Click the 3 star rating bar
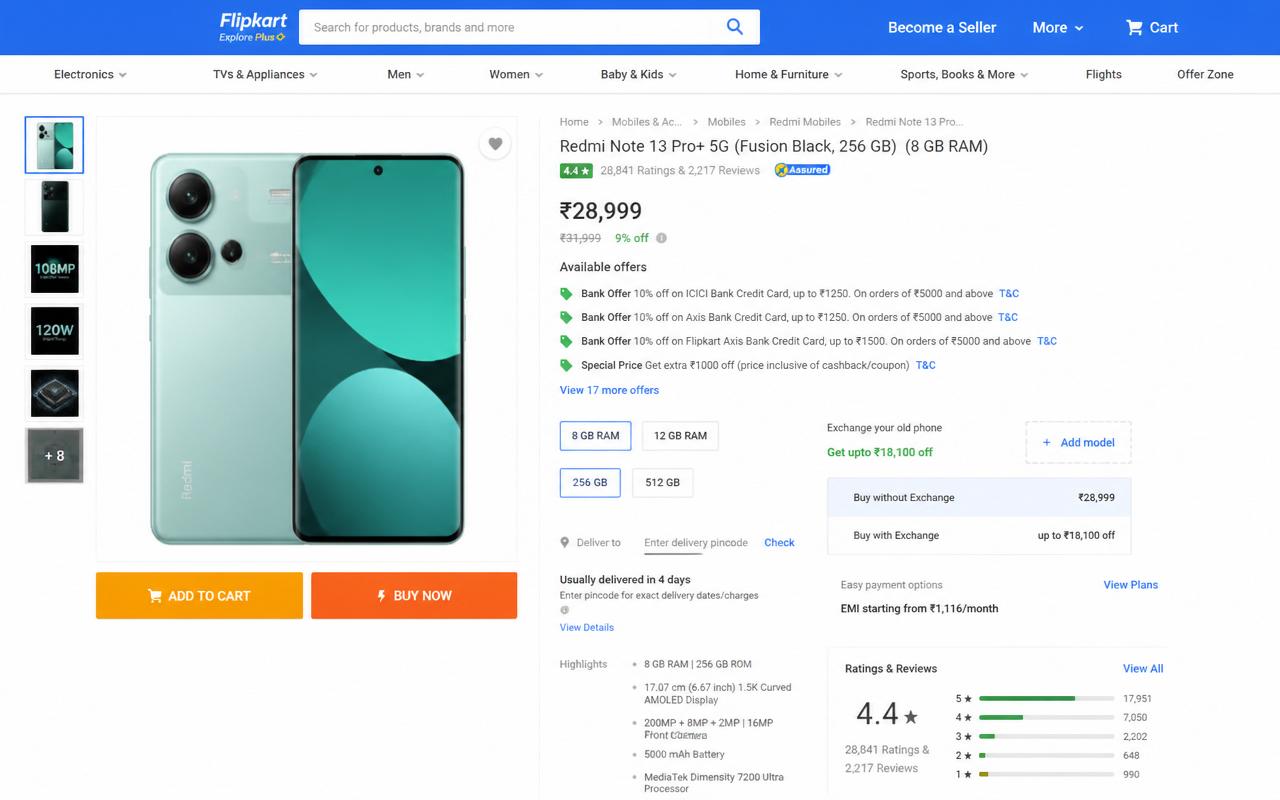1280x800 pixels. click(1046, 736)
